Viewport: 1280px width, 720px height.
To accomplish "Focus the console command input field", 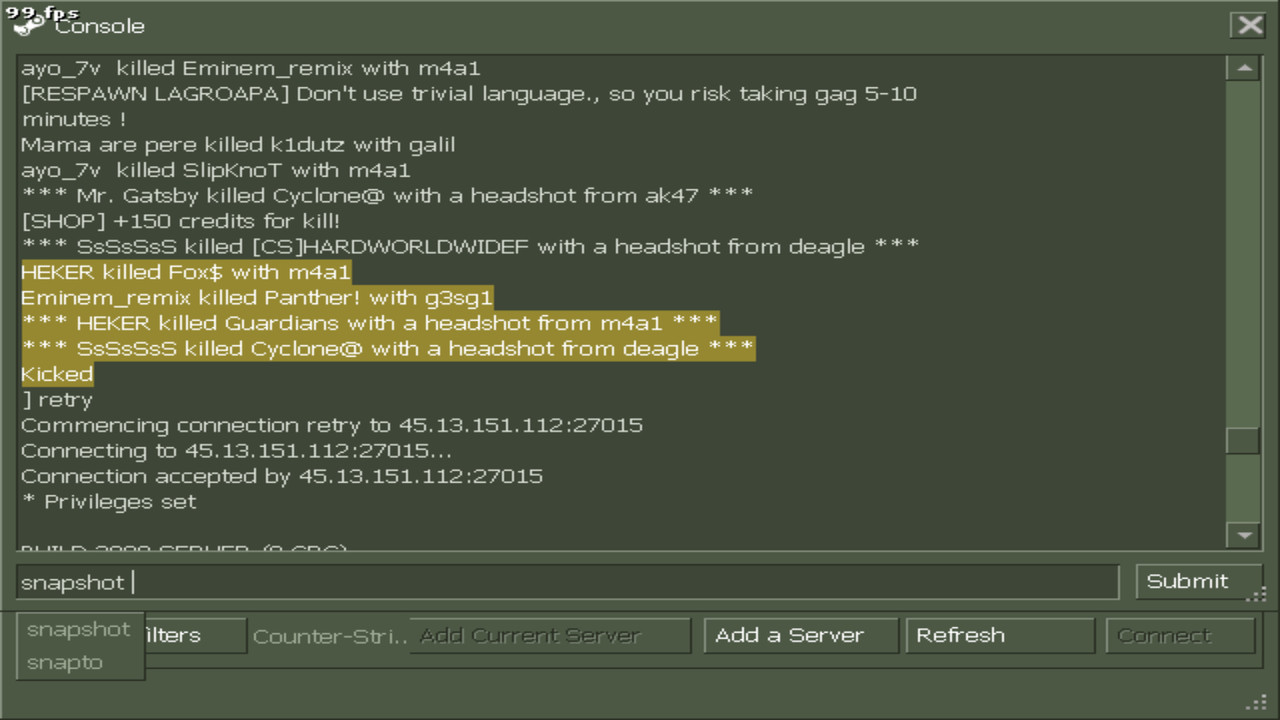I will click(567, 582).
